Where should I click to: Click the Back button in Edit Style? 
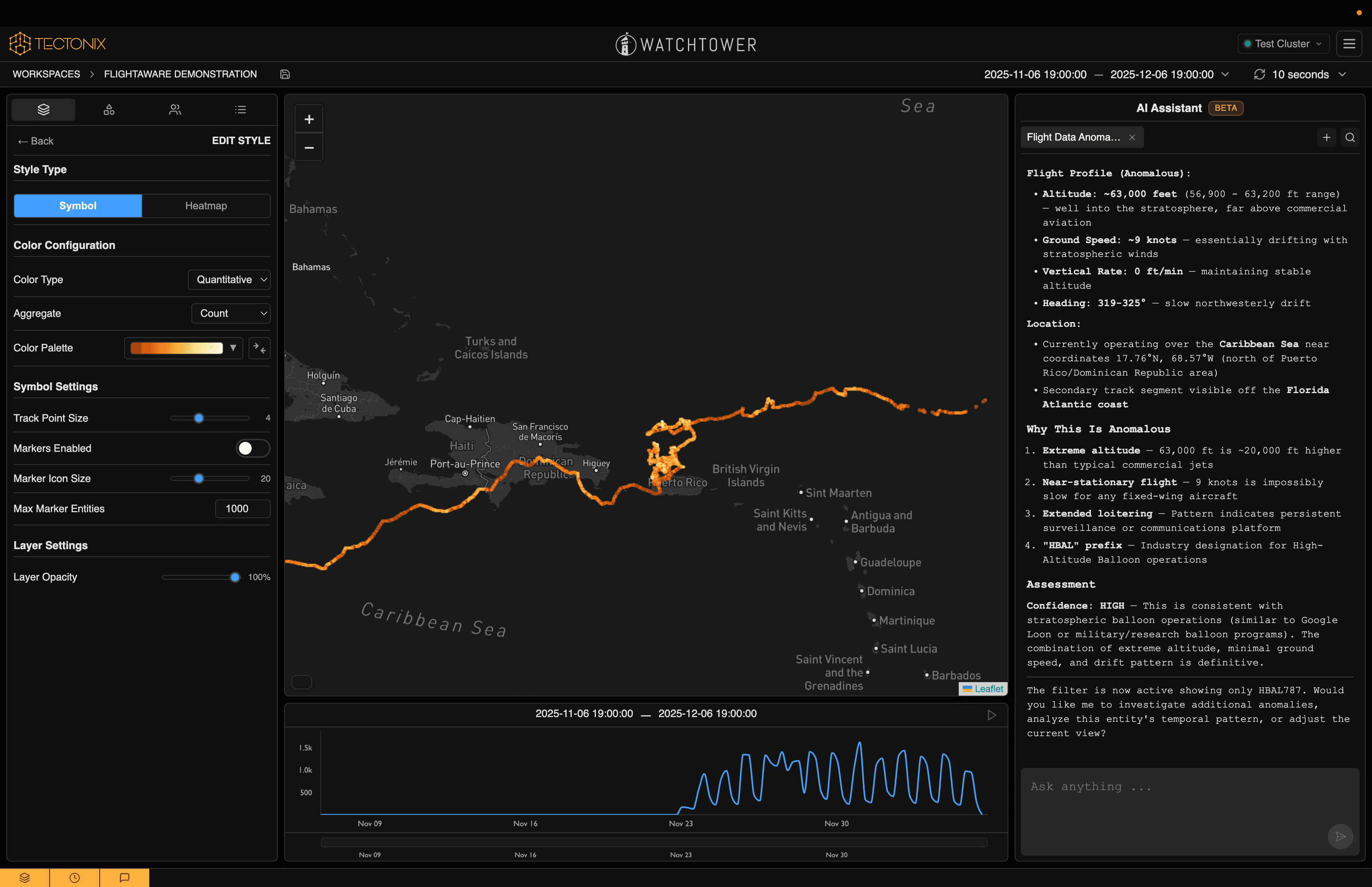point(36,141)
